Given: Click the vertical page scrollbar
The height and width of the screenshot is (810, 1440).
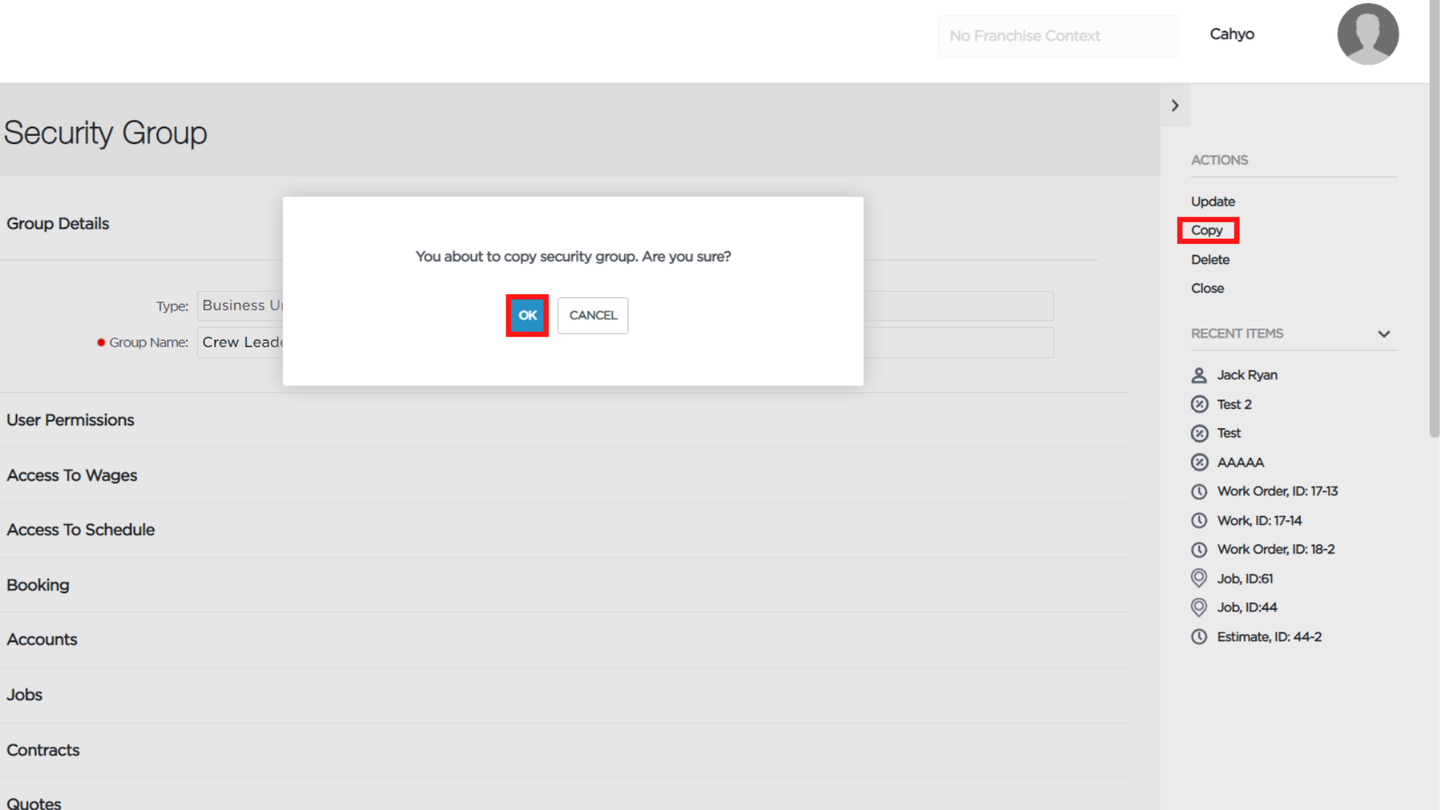Looking at the screenshot, I should click(1434, 220).
